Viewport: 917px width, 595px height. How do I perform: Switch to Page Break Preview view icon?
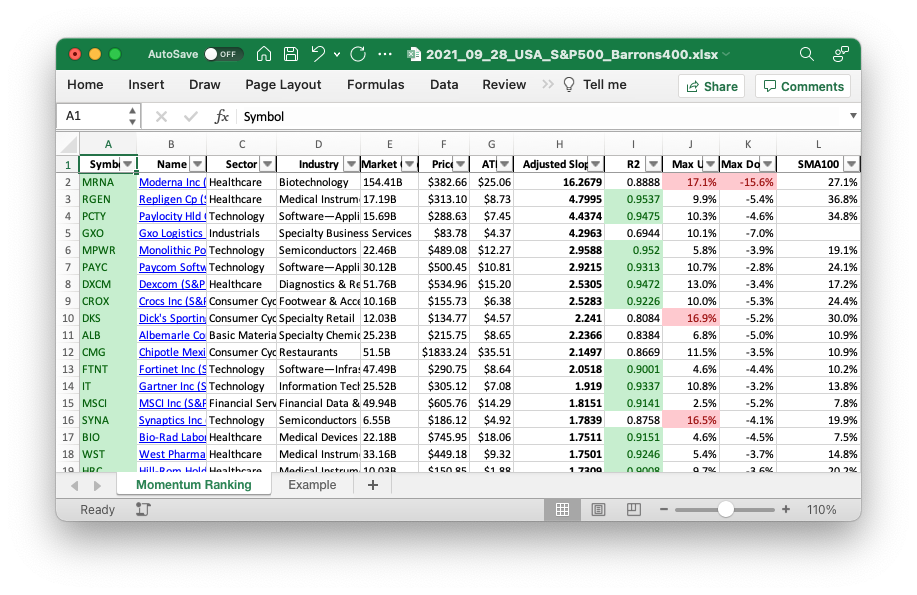[x=634, y=509]
